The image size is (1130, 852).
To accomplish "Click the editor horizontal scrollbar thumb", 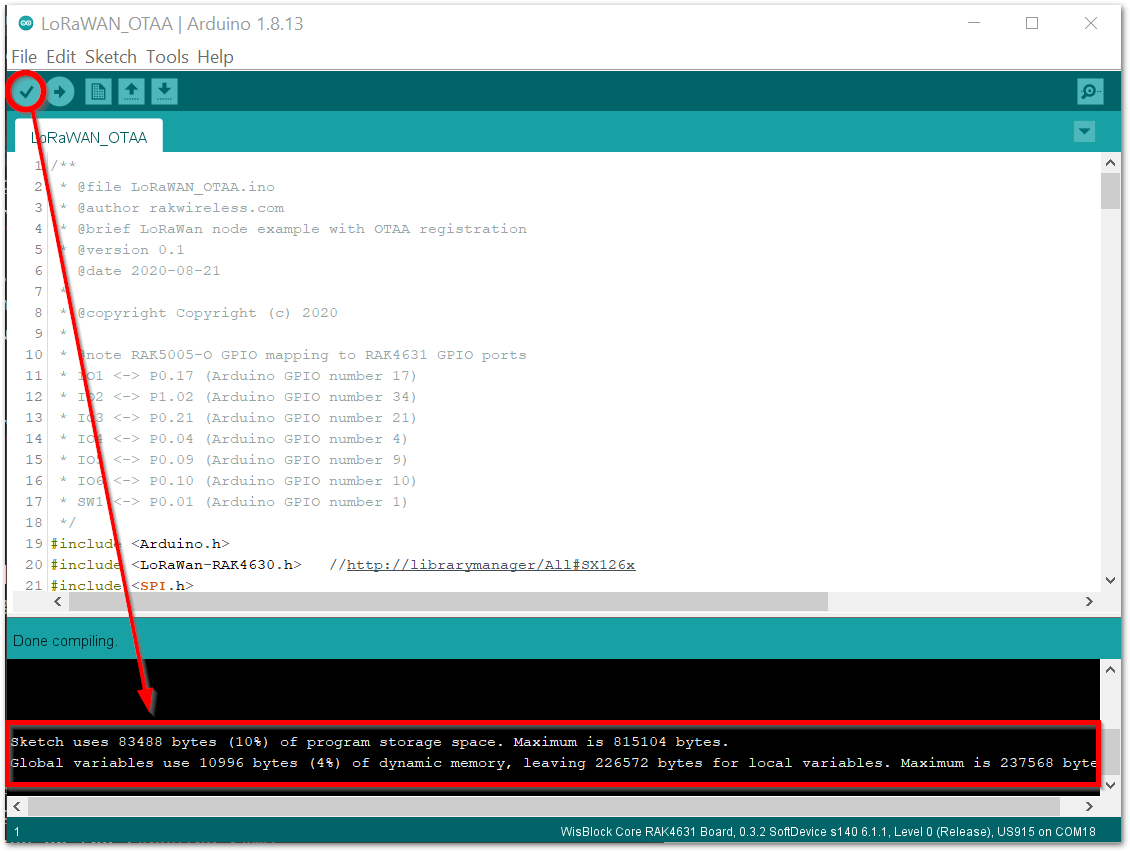I will pos(448,601).
